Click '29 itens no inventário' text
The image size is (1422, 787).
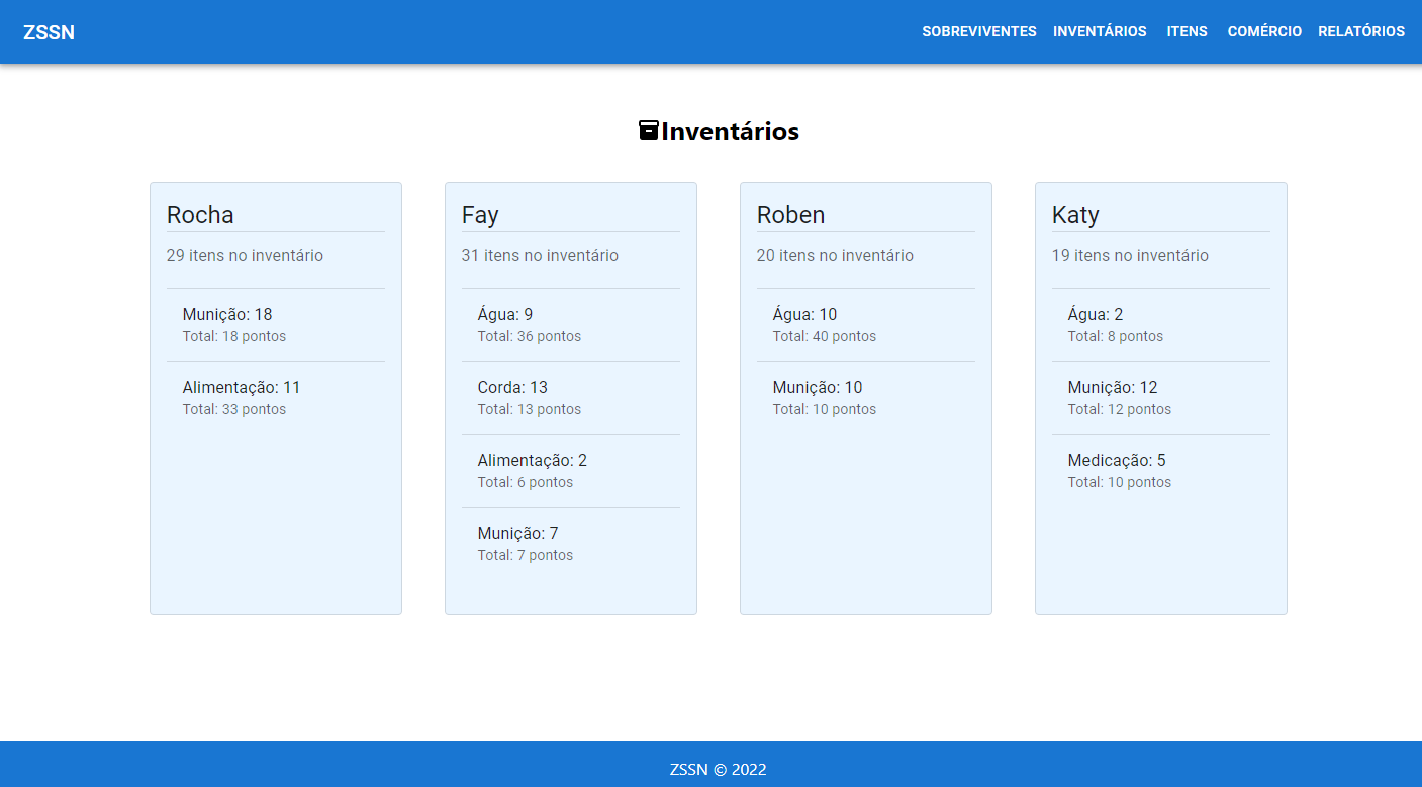pos(245,255)
